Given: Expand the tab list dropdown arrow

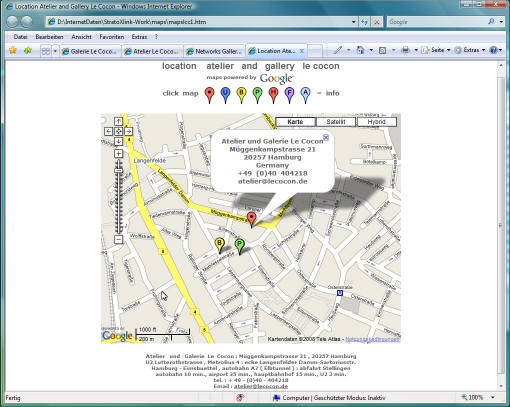Looking at the screenshot, I should [55, 51].
